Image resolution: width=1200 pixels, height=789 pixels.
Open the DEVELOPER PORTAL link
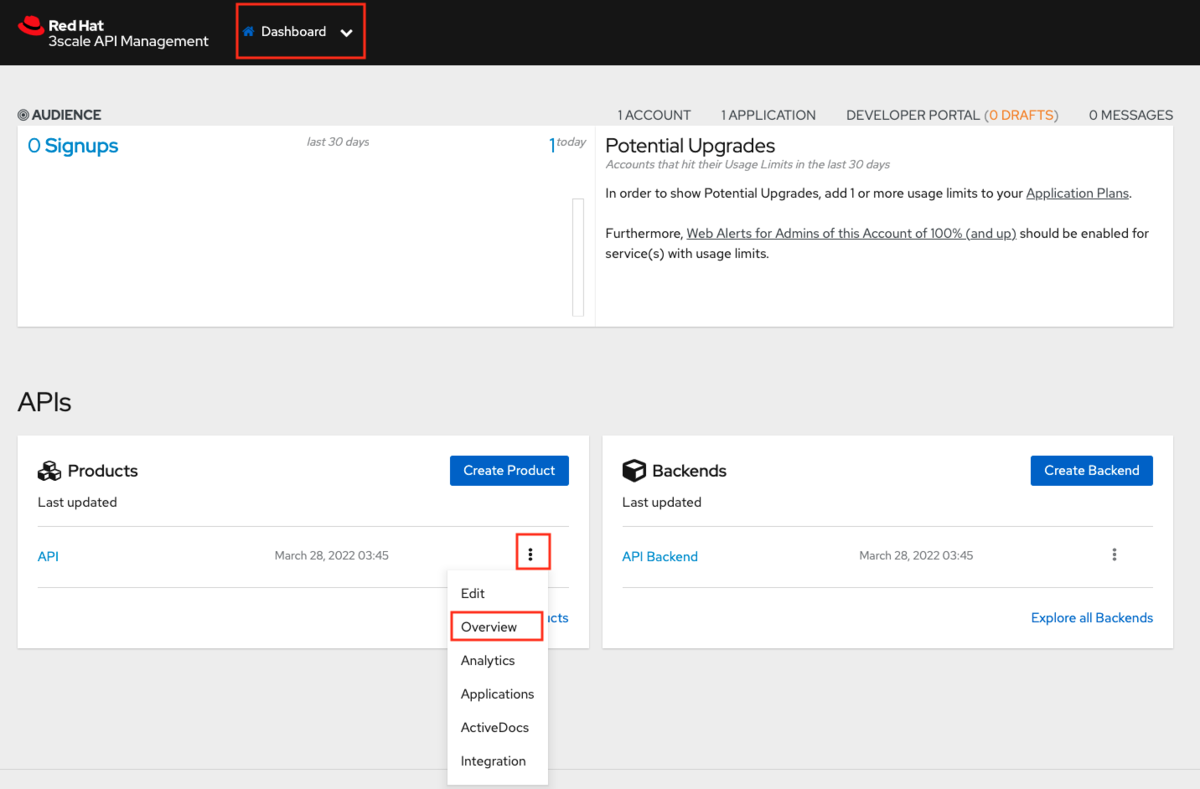(913, 115)
